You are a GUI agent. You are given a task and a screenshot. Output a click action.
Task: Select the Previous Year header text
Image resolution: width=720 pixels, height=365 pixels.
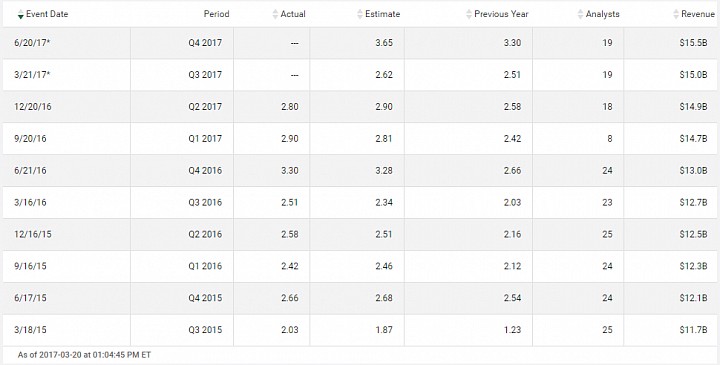501,14
